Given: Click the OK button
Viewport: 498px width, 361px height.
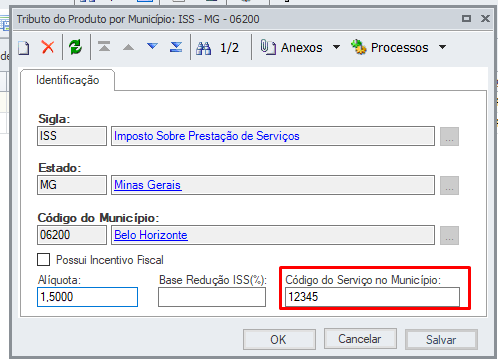Looking at the screenshot, I should [279, 339].
